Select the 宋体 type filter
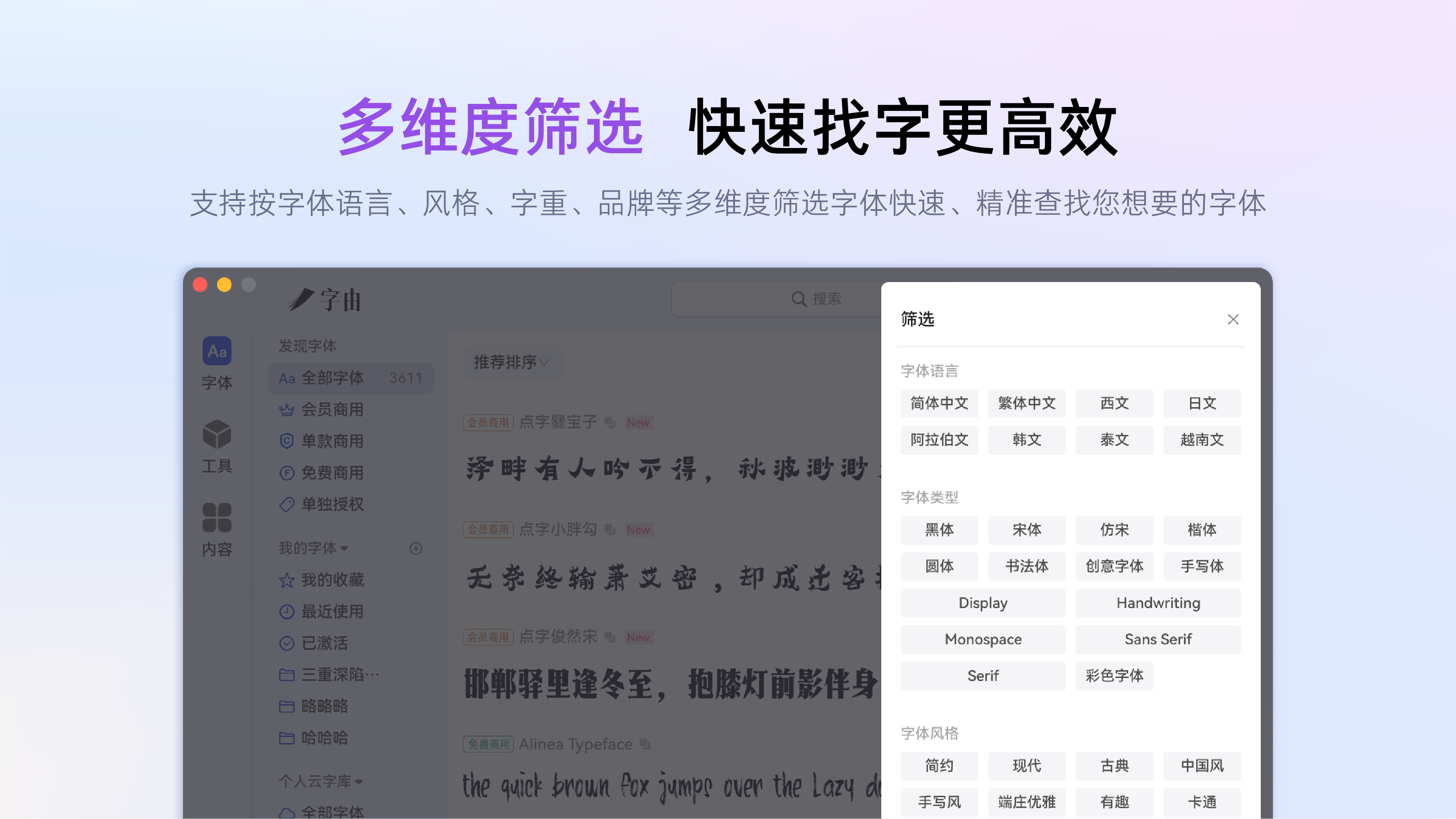Screen dimensions: 1456x819 [1026, 530]
